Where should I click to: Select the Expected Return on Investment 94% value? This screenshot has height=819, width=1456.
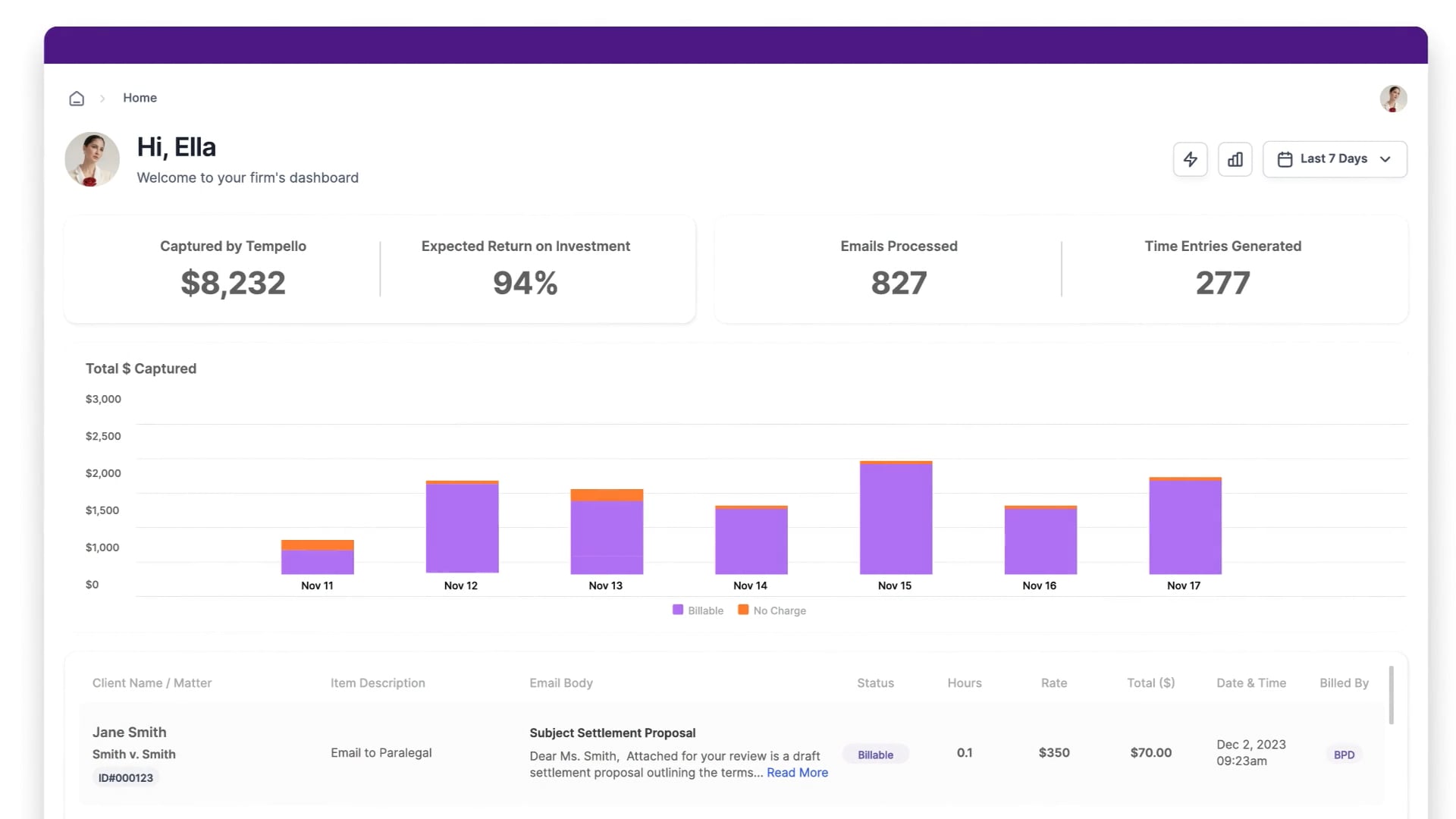[526, 283]
